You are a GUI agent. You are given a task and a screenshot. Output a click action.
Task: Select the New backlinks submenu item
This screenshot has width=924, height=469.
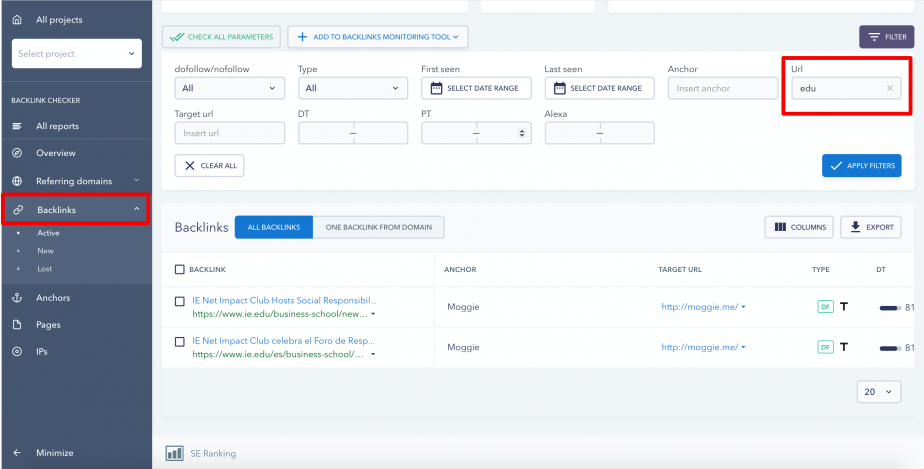(x=45, y=251)
